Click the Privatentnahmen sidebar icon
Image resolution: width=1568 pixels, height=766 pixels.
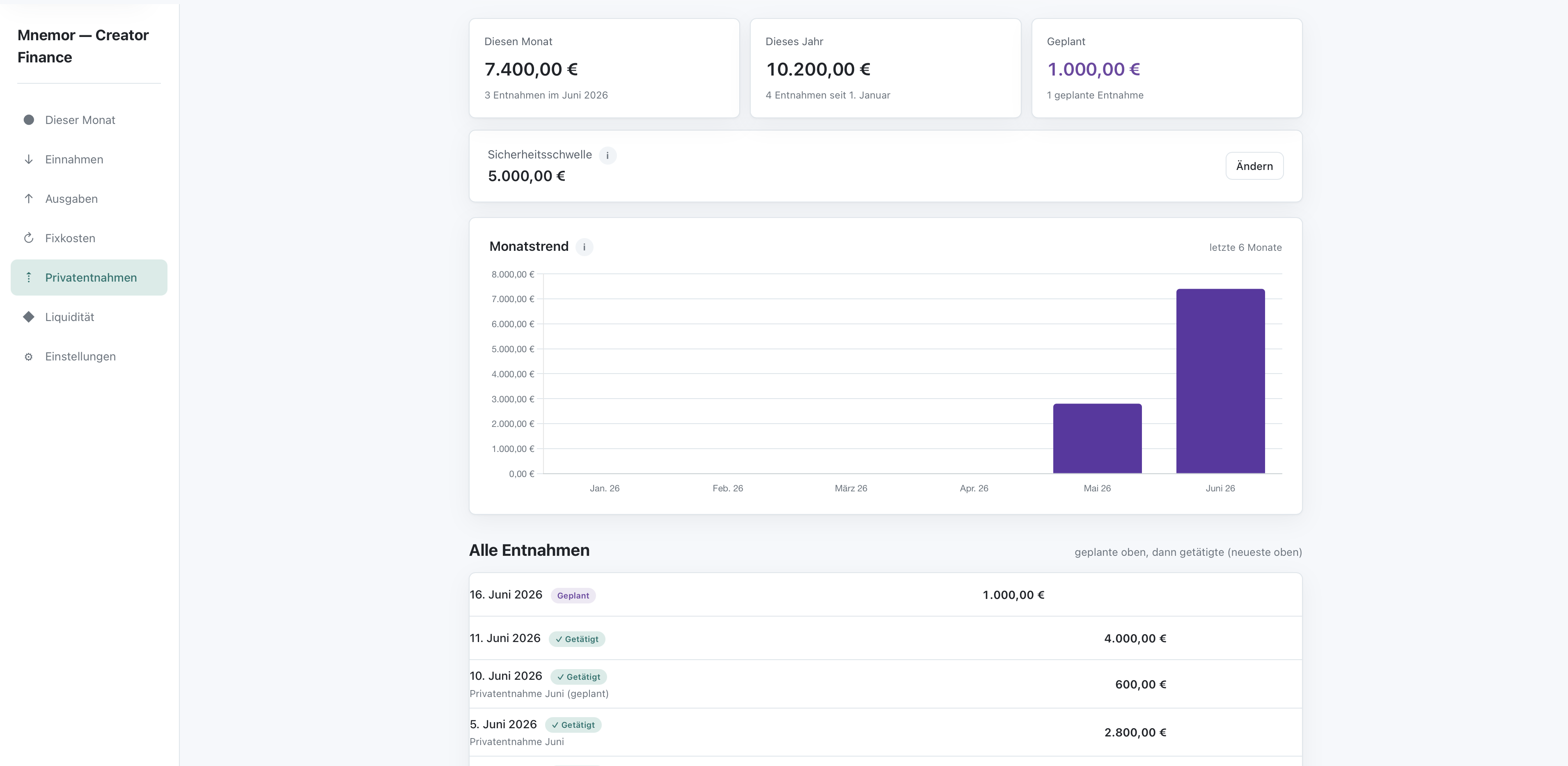[x=29, y=278]
